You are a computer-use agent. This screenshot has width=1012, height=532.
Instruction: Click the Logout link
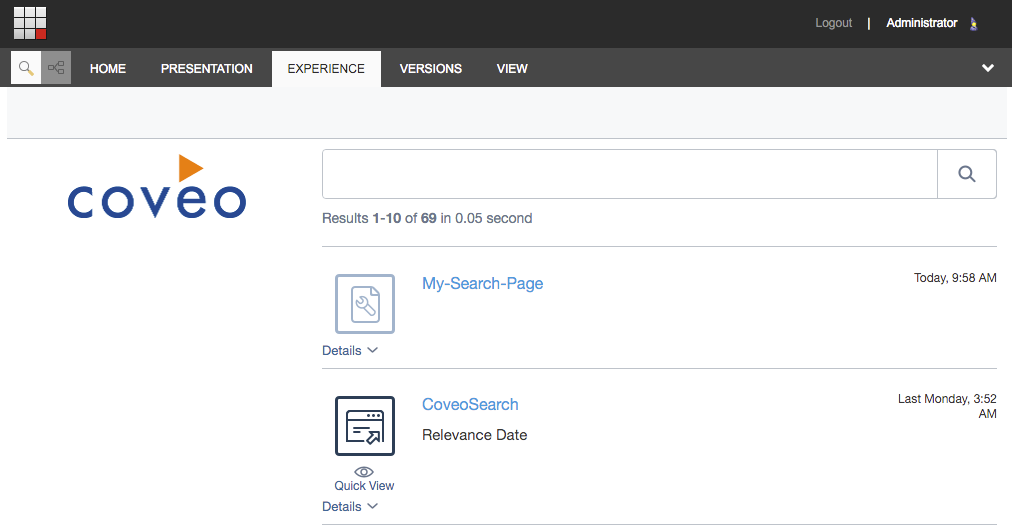click(x=833, y=23)
